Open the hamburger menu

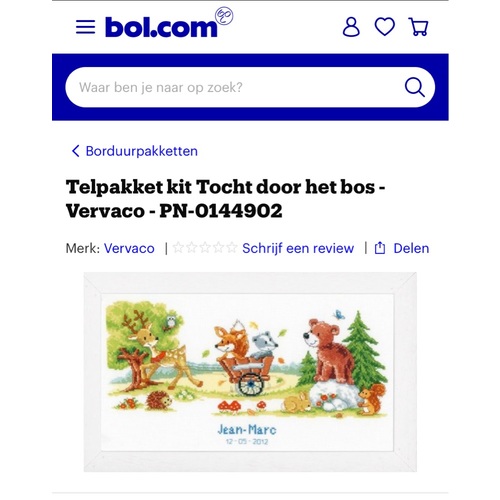85,27
